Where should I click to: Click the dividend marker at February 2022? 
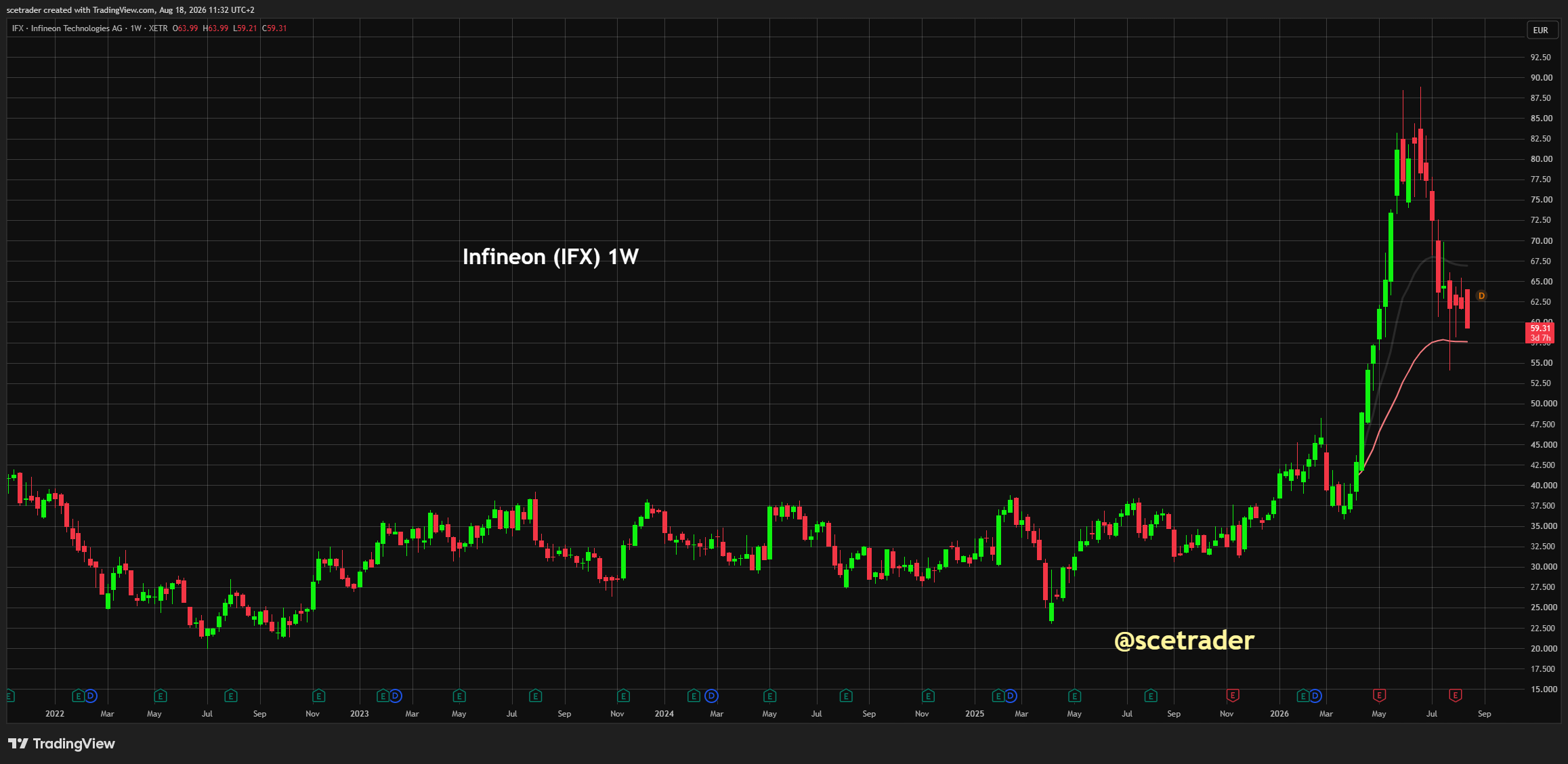point(91,696)
